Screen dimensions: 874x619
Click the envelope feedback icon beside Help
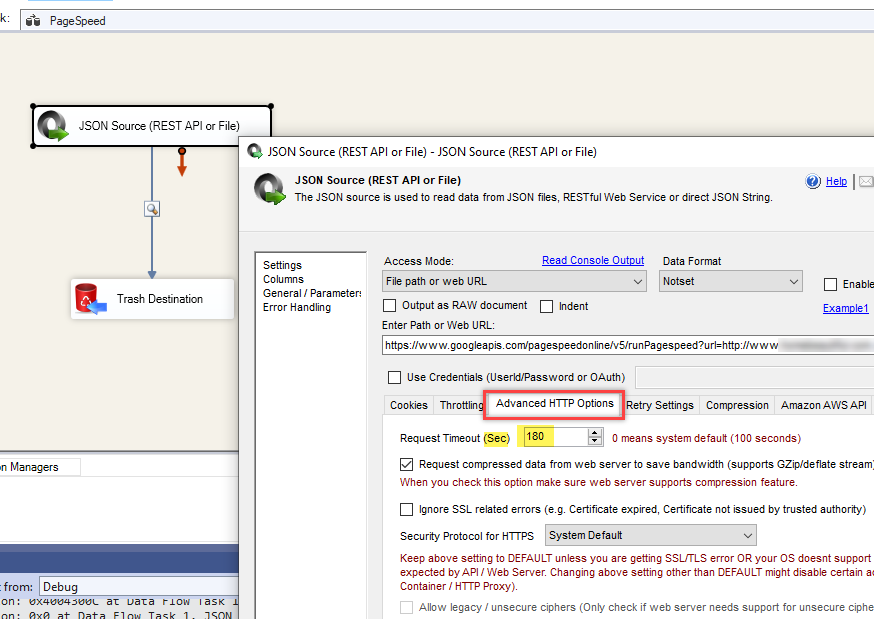(x=866, y=181)
